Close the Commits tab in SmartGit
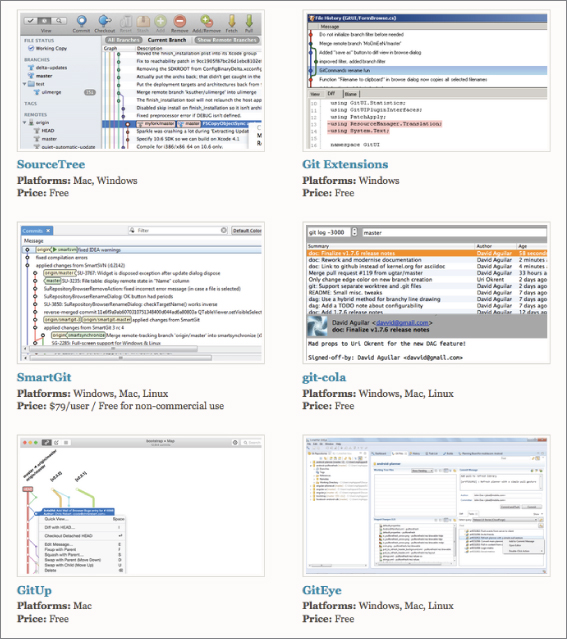567x639 pixels. pyautogui.click(x=48, y=231)
